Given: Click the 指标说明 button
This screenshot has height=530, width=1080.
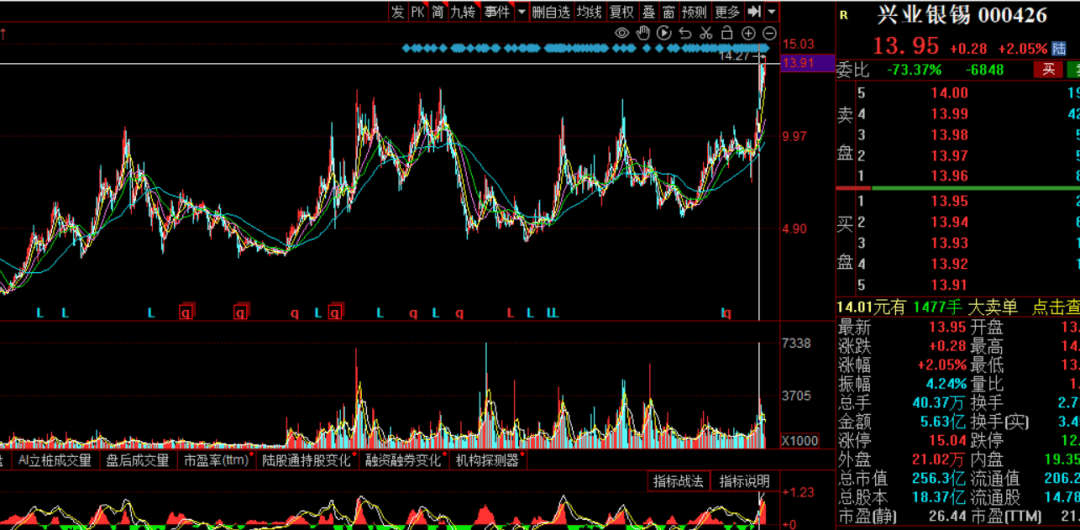Looking at the screenshot, I should (744, 481).
